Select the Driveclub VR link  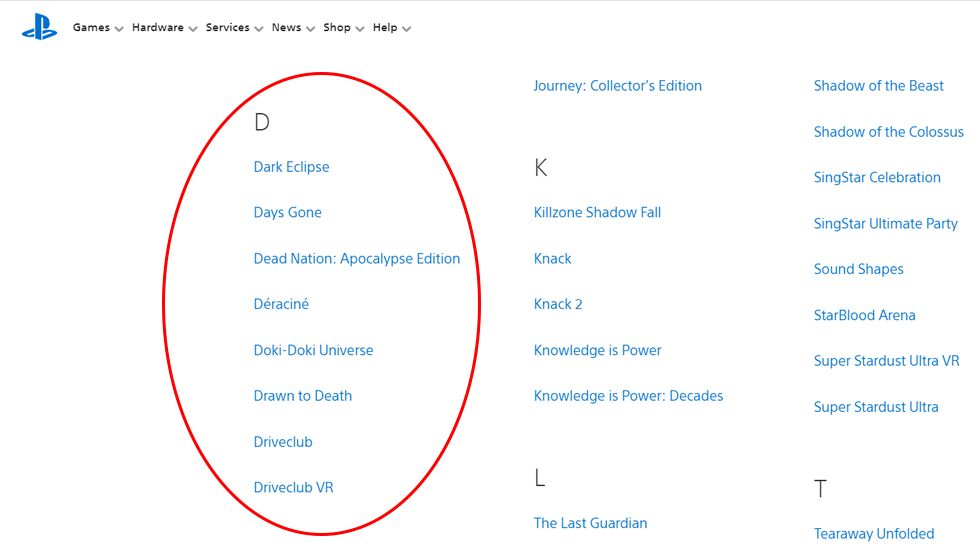pos(293,487)
